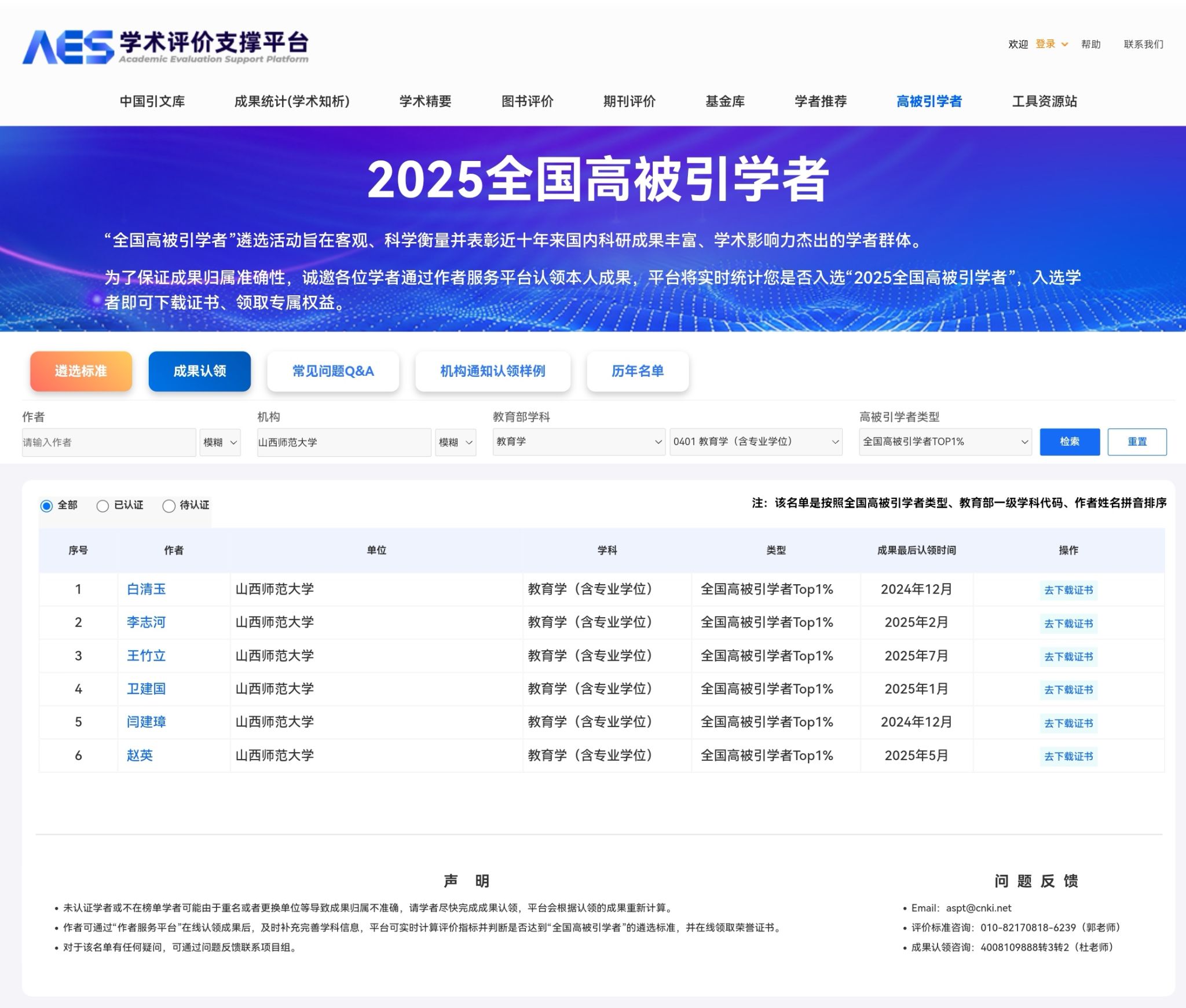Open the 帮助 help link

pyautogui.click(x=1090, y=45)
